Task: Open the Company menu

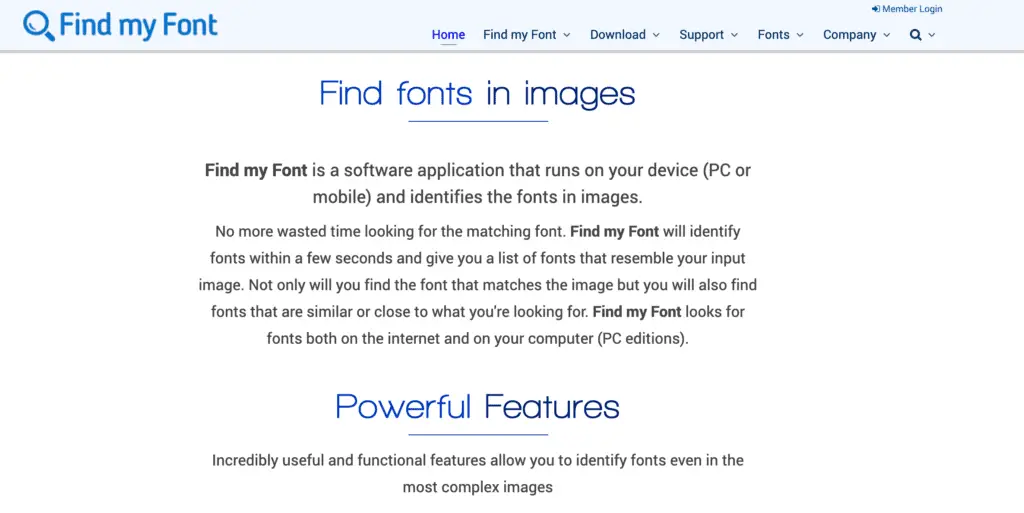Action: pos(849,35)
